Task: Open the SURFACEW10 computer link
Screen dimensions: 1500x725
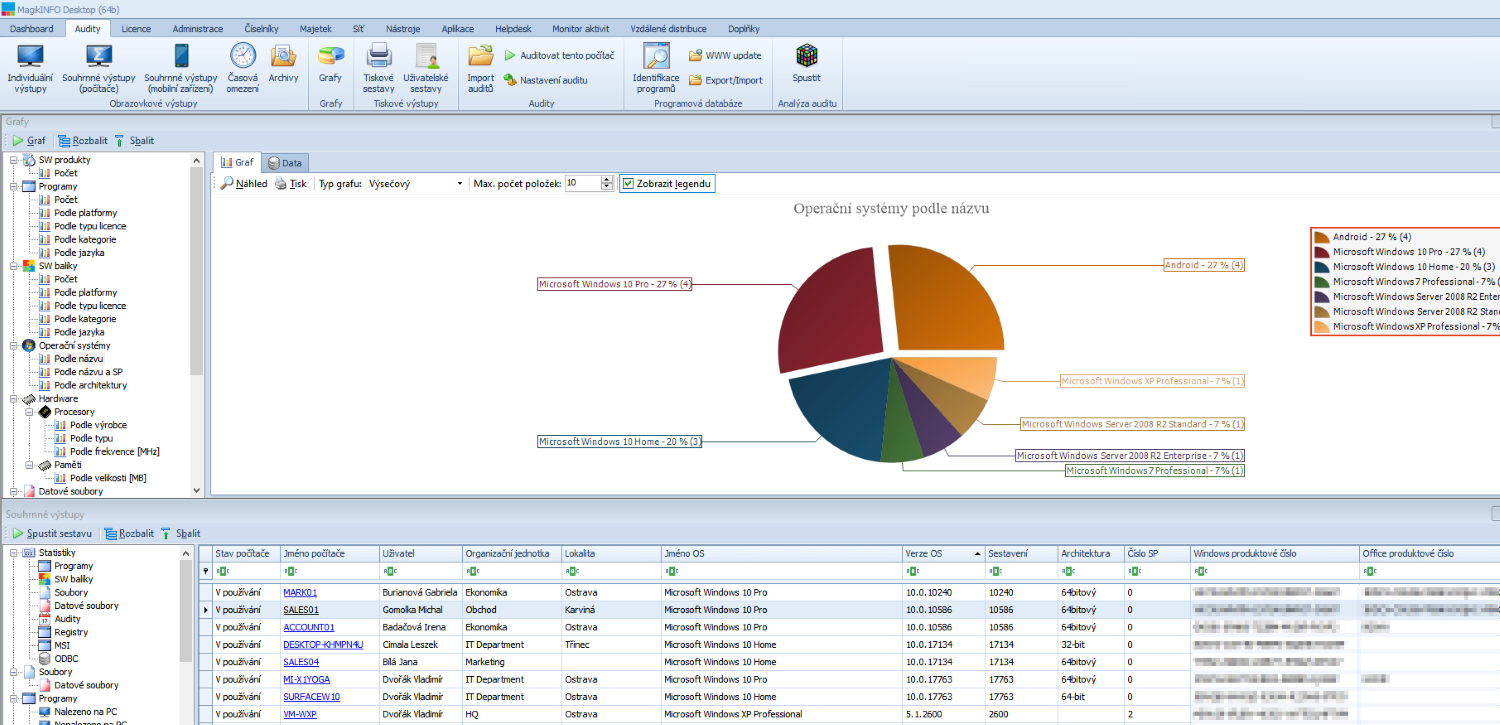Action: (312, 697)
